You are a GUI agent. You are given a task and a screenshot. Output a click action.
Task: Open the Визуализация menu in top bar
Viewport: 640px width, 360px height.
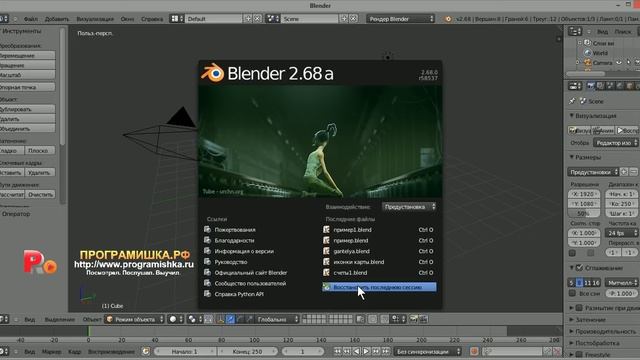click(95, 19)
